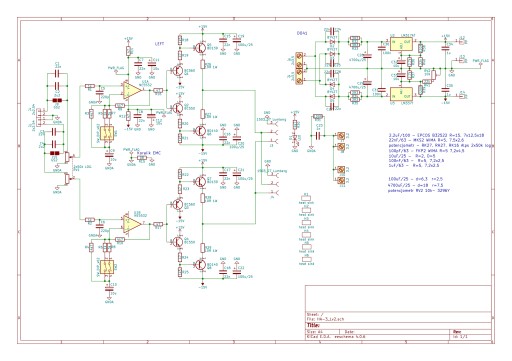Click the LEFT channel text label
The height and width of the screenshot is (361, 512).
pos(160,44)
